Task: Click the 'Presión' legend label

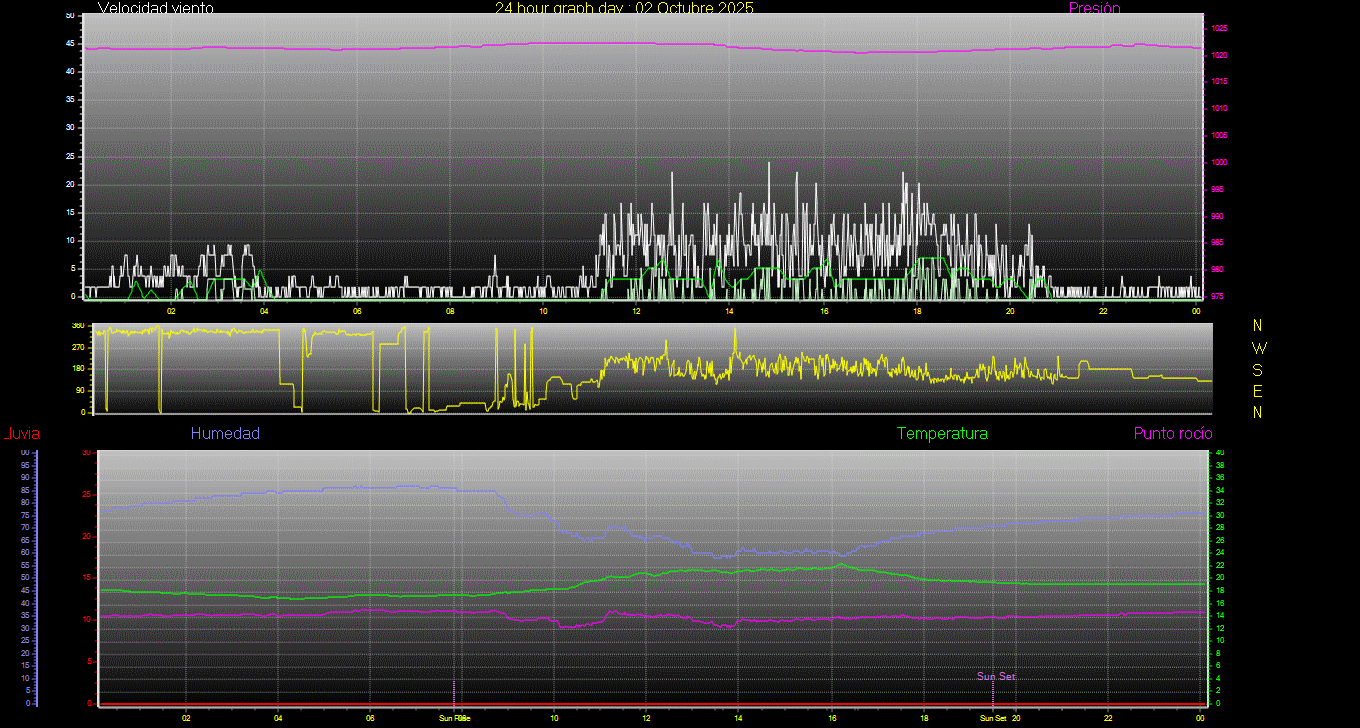Action: 1094,8
